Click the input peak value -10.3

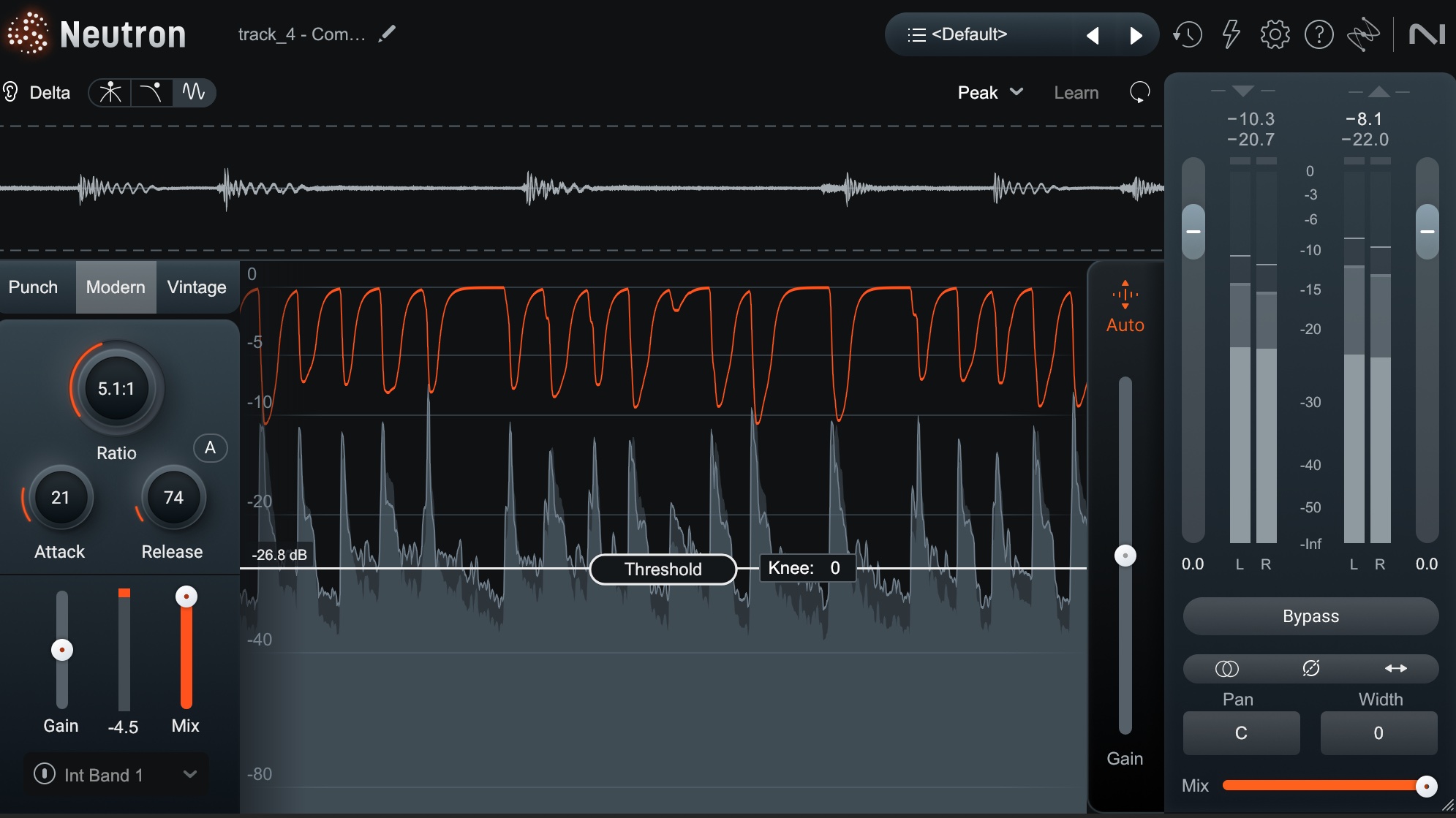pyautogui.click(x=1251, y=118)
